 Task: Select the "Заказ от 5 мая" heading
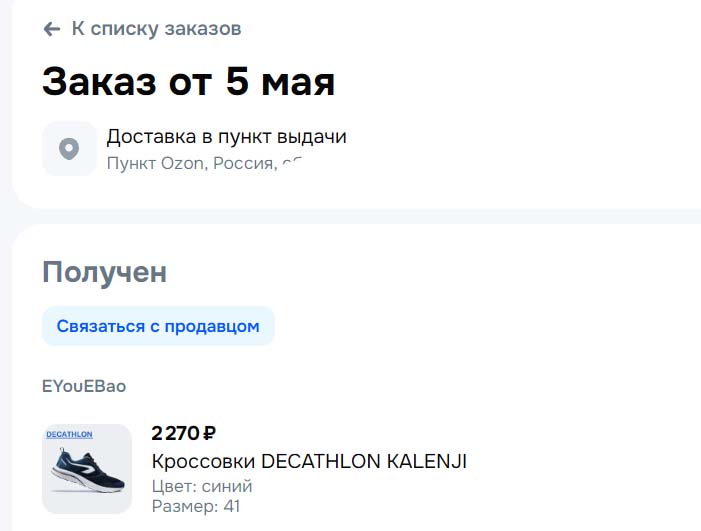[x=188, y=82]
